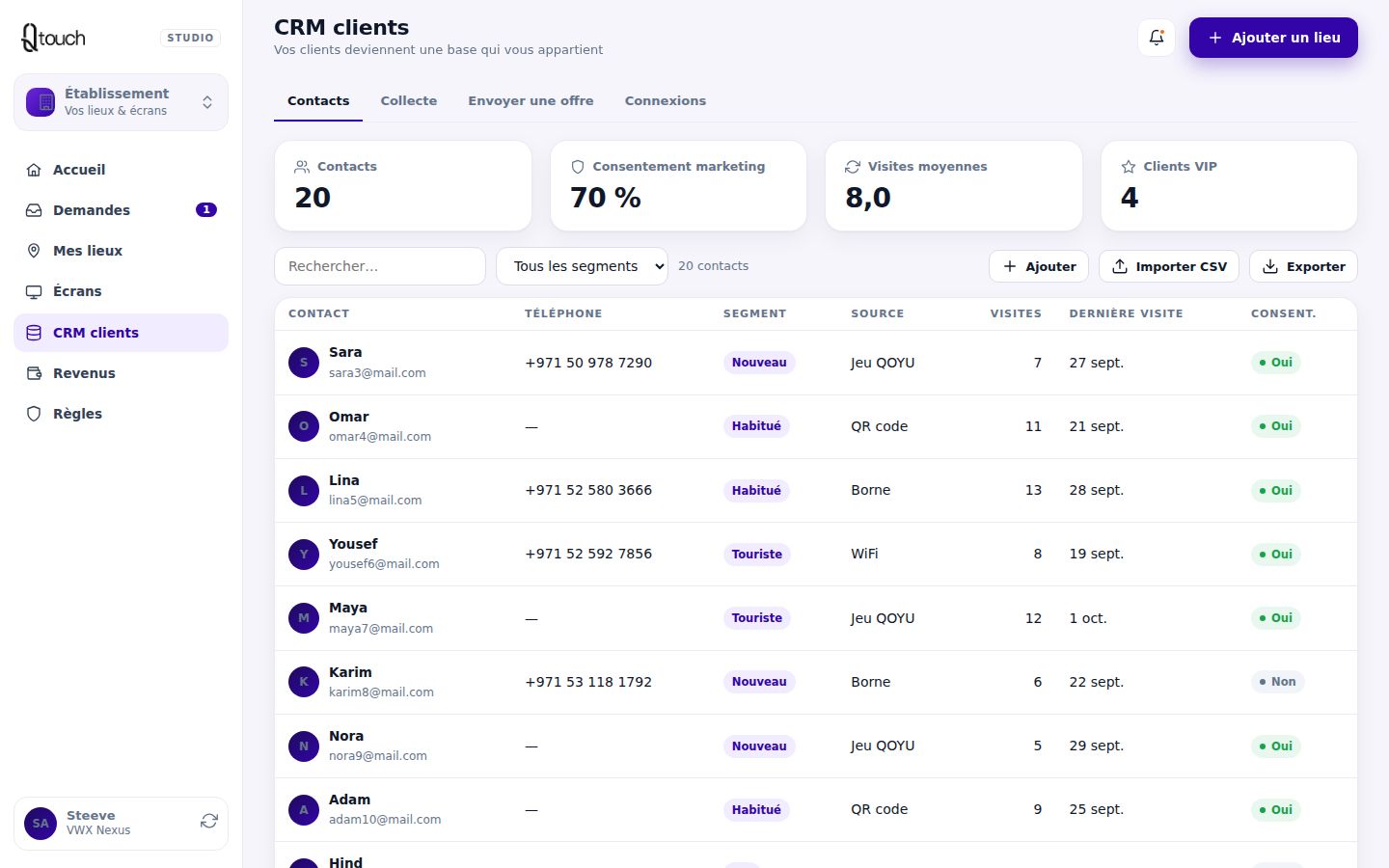The image size is (1389, 868).
Task: Open the Établissement switcher chevrons
Action: tap(207, 102)
